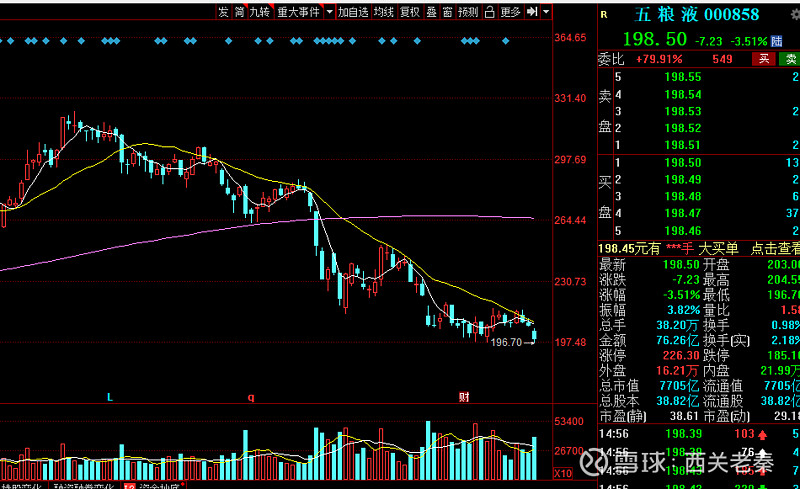Open the 更多 more options menu
The height and width of the screenshot is (489, 800).
click(x=510, y=12)
